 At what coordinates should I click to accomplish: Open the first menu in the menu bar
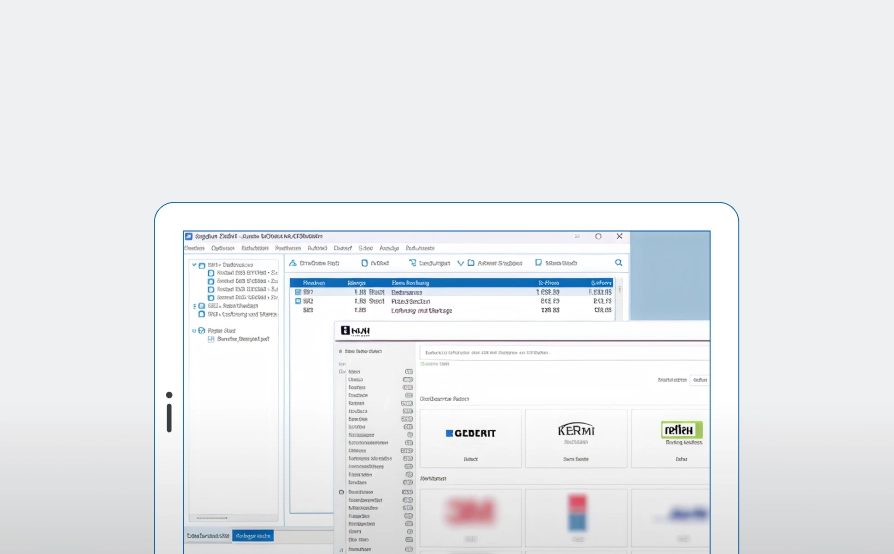pos(194,248)
